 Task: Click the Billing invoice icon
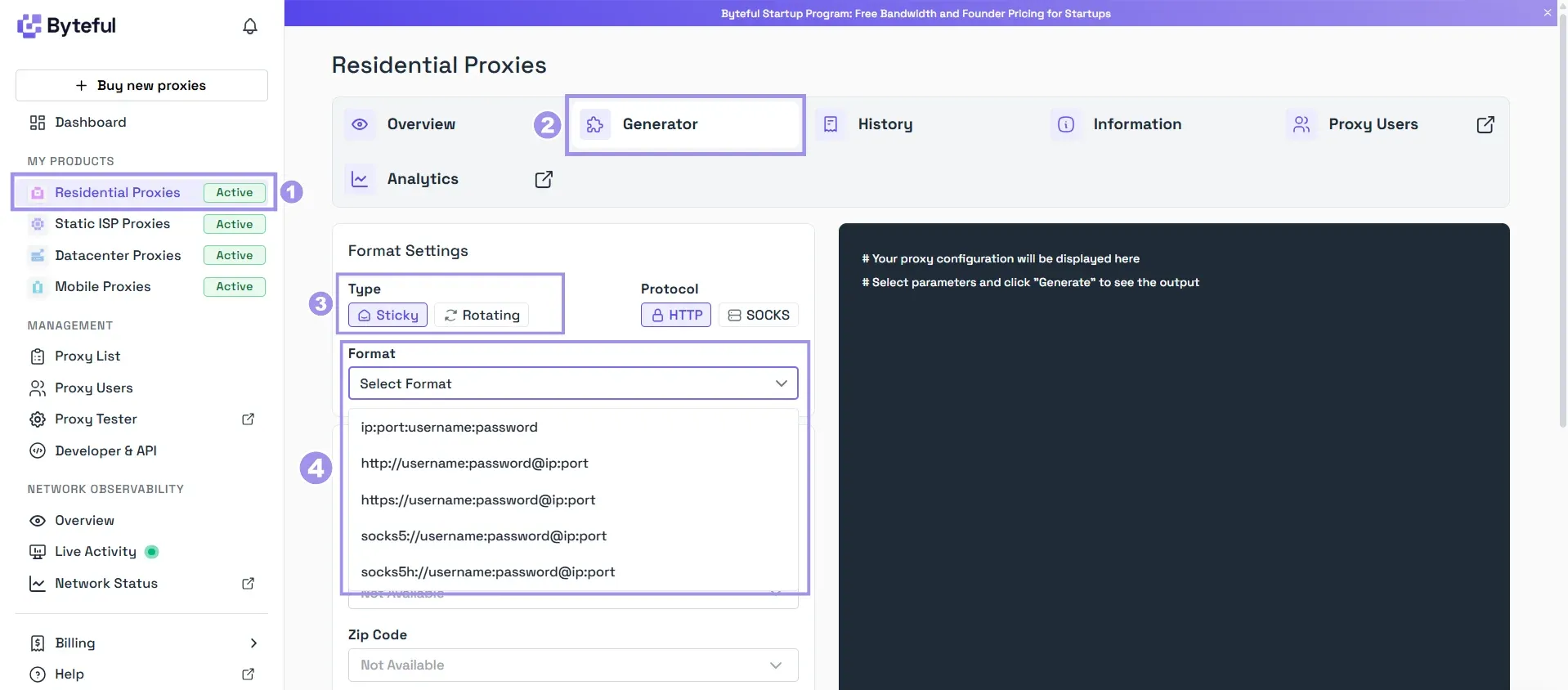pyautogui.click(x=38, y=643)
